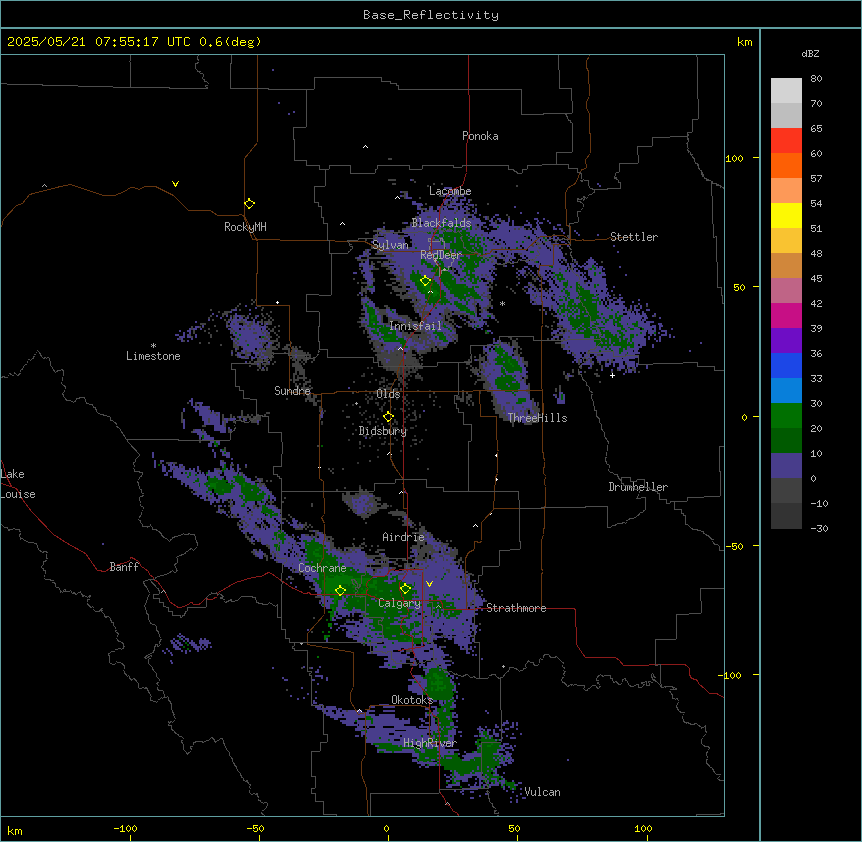Viewport: 862px width, 842px height.
Task: Click the 100 km tick on right axis
Action: 734,158
